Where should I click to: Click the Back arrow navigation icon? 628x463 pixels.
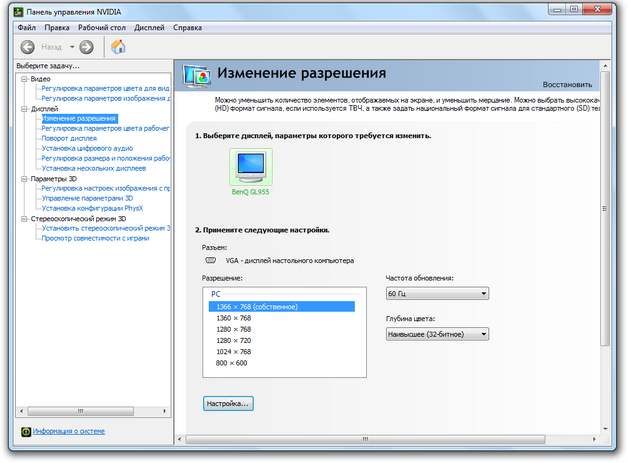click(27, 47)
